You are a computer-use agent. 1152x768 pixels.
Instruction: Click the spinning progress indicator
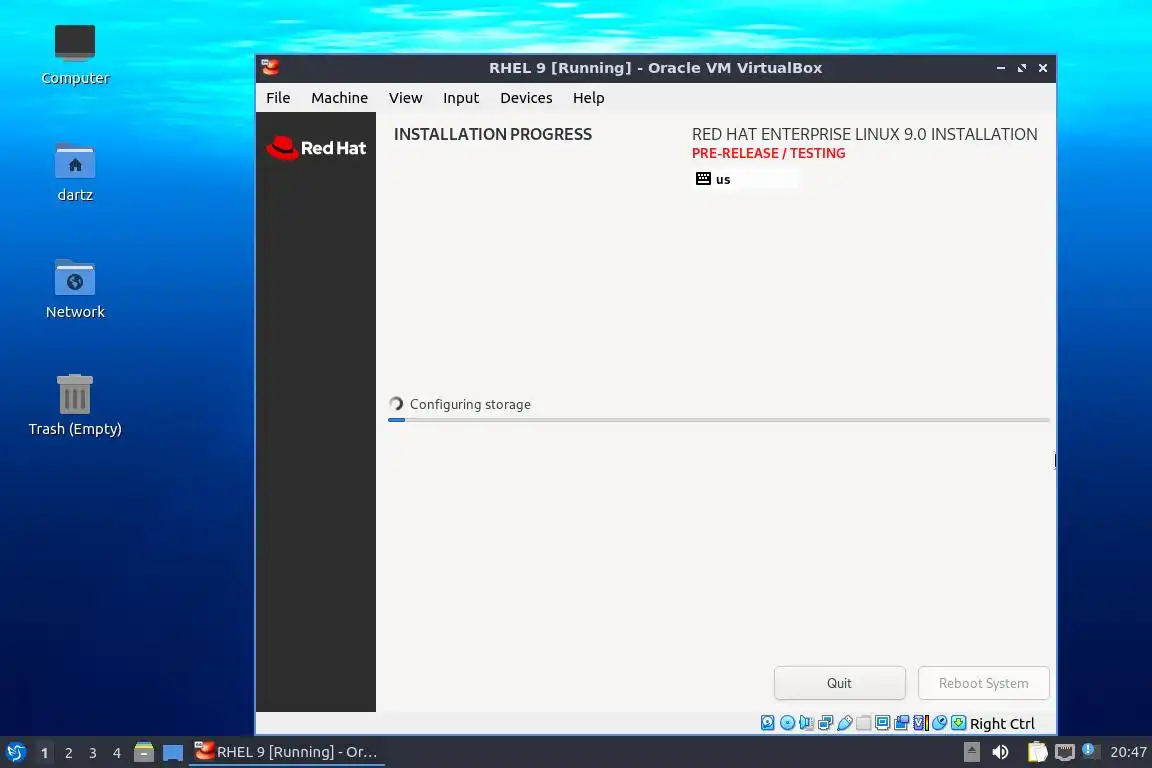point(396,403)
